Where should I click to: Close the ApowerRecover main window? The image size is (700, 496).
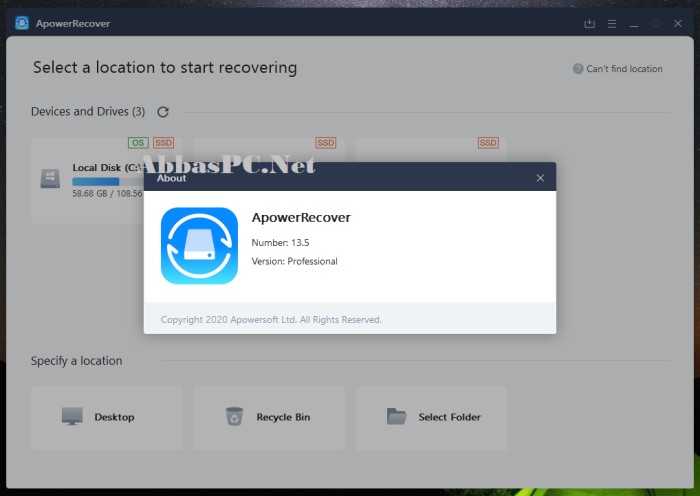678,23
